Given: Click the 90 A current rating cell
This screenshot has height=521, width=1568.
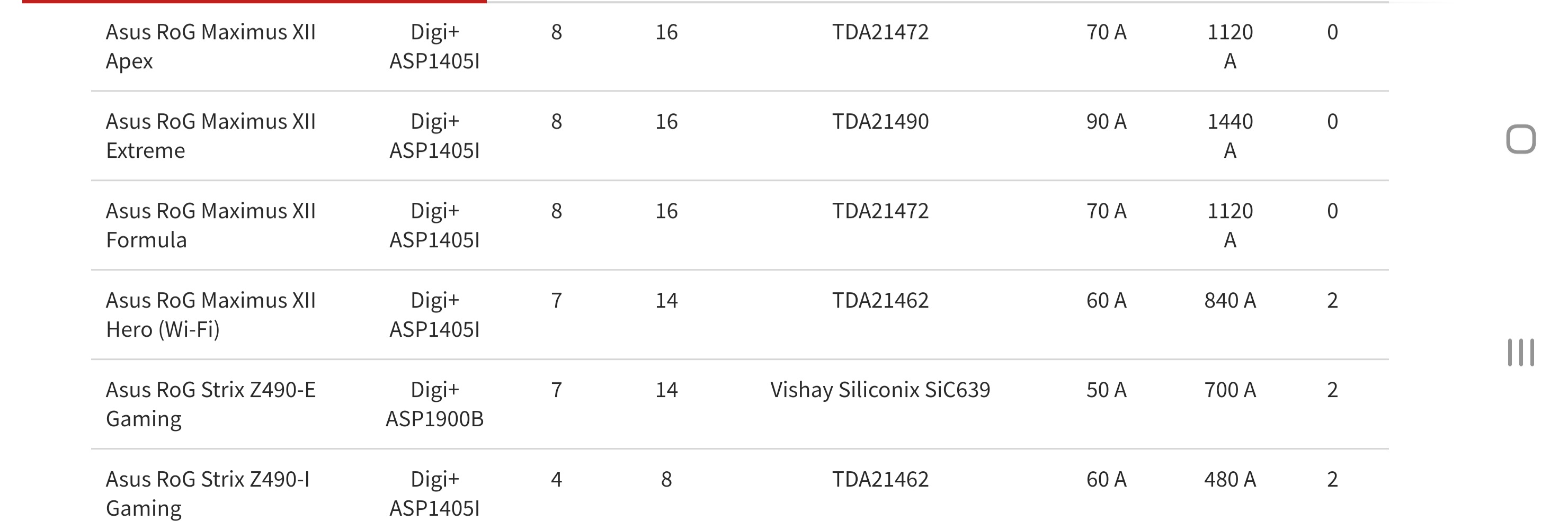Looking at the screenshot, I should pos(1107,121).
